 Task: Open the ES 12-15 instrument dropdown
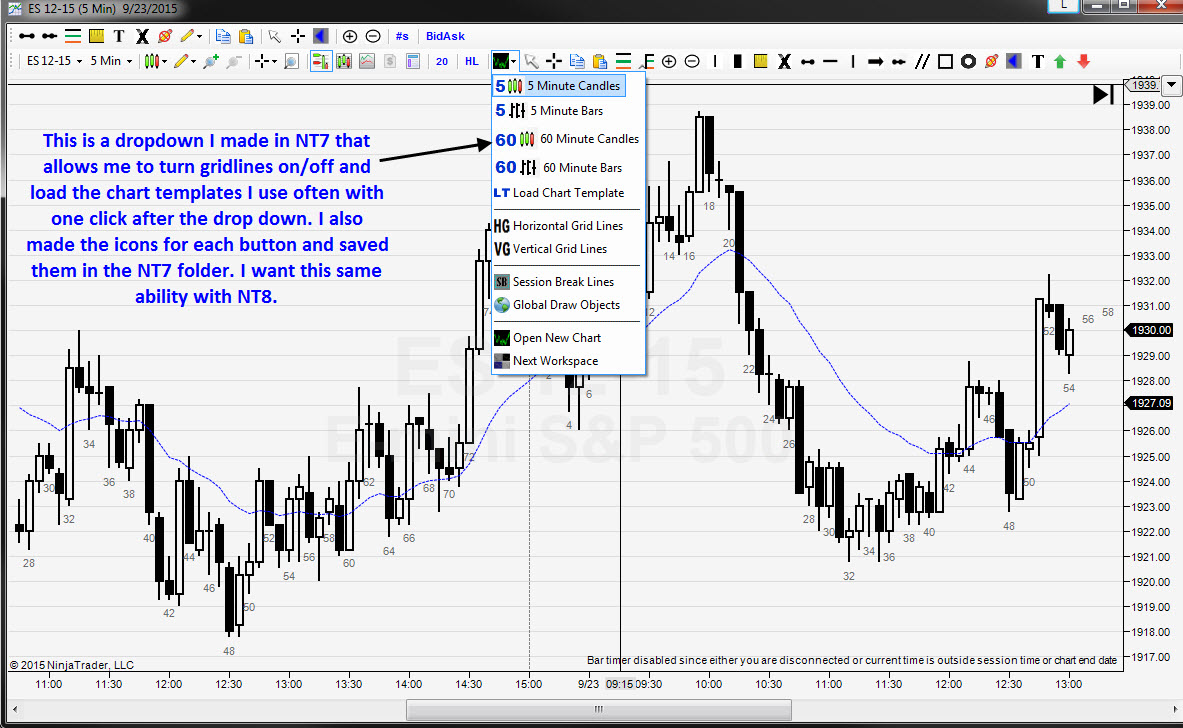click(x=54, y=61)
